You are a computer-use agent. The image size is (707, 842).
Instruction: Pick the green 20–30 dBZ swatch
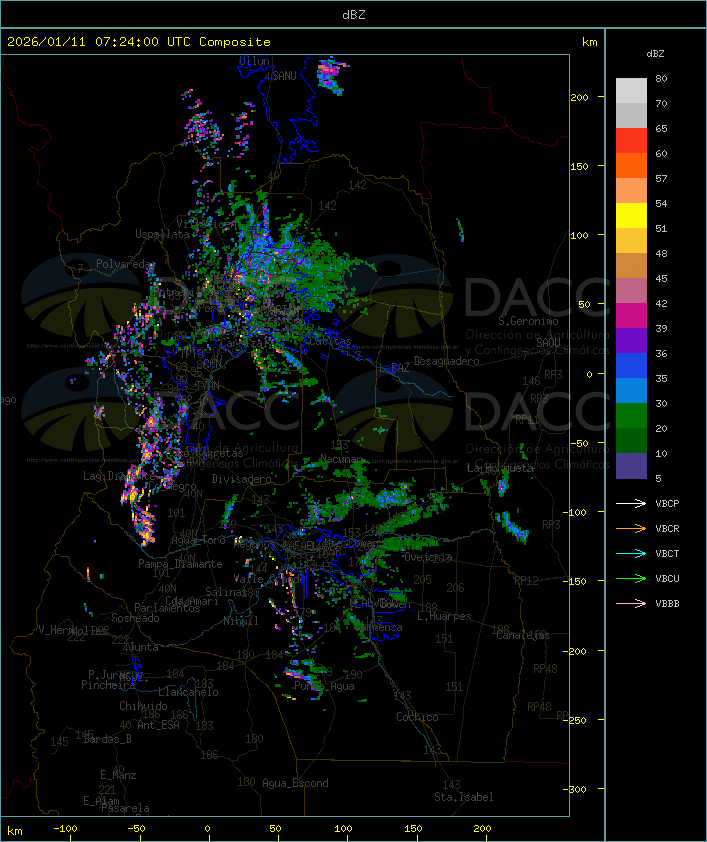[x=631, y=415]
